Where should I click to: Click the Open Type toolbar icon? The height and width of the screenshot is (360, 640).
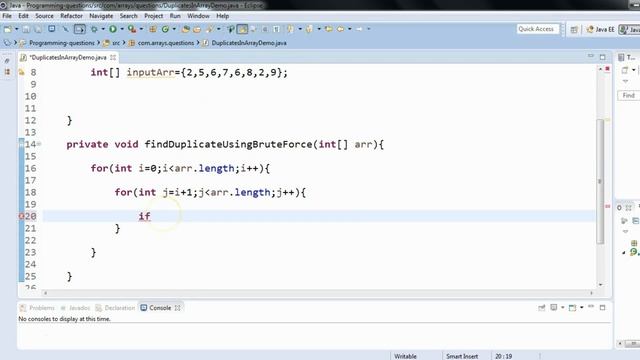coord(186,29)
